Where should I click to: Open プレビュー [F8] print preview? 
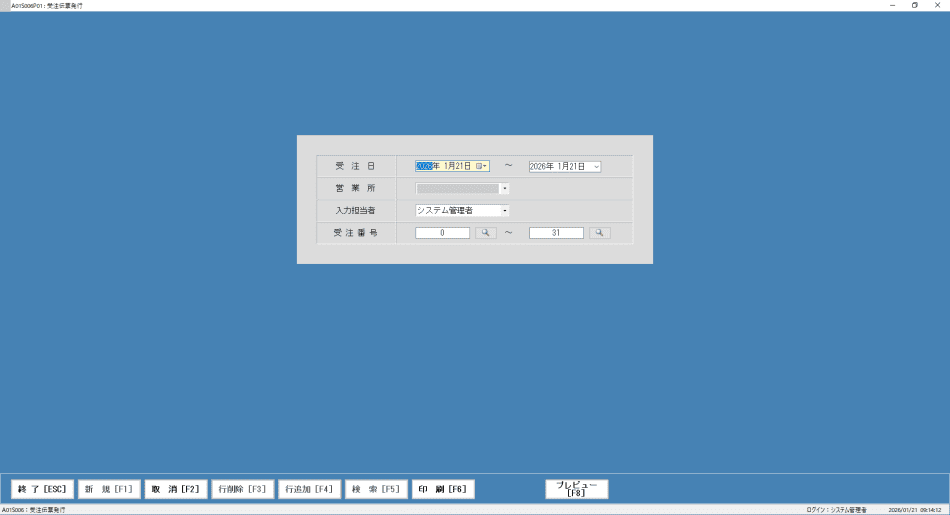point(576,489)
